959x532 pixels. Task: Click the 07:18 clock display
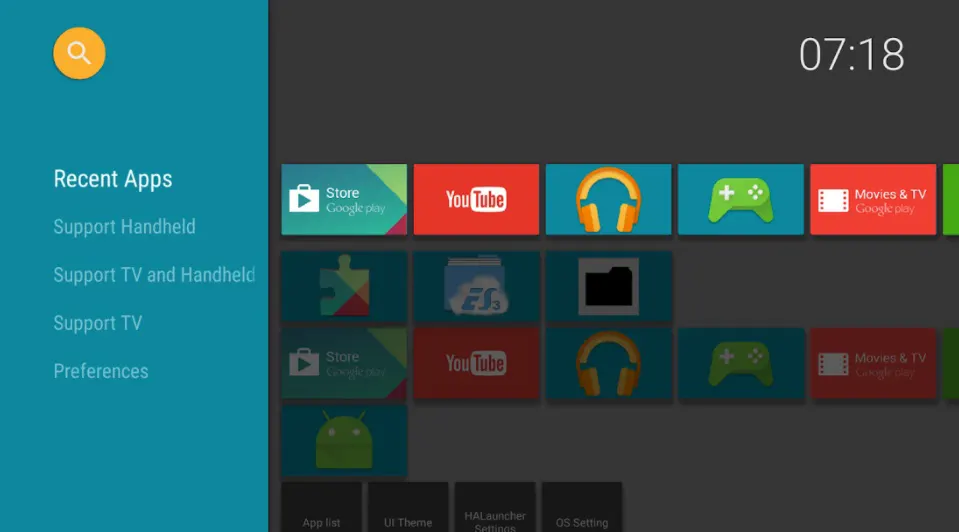[851, 54]
